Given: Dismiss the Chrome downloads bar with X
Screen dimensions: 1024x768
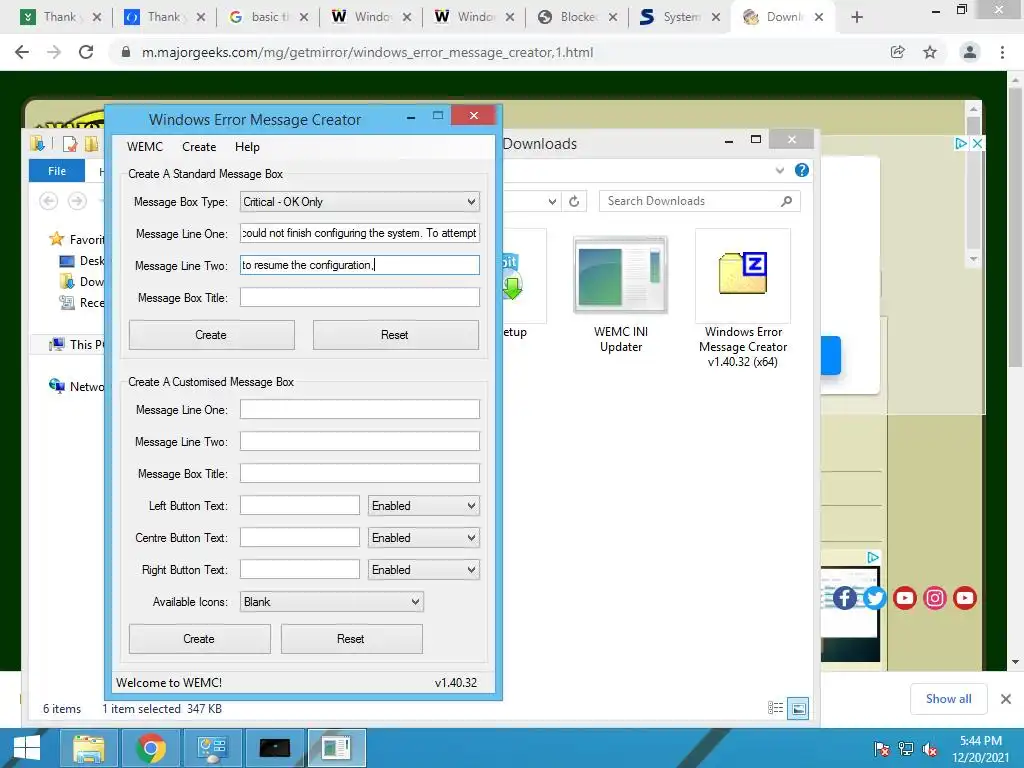Looking at the screenshot, I should pyautogui.click(x=1006, y=699).
